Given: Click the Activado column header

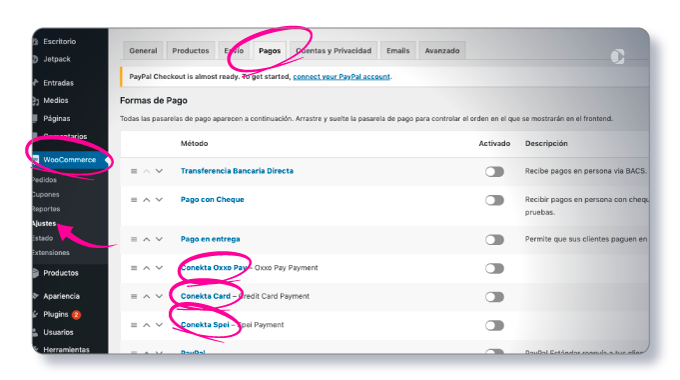Looking at the screenshot, I should point(494,144).
